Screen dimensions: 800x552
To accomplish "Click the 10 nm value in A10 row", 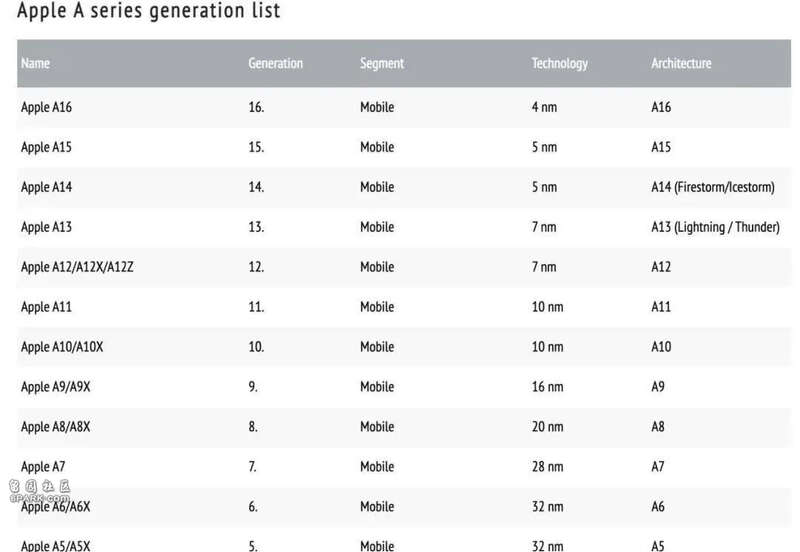I will (547, 346).
